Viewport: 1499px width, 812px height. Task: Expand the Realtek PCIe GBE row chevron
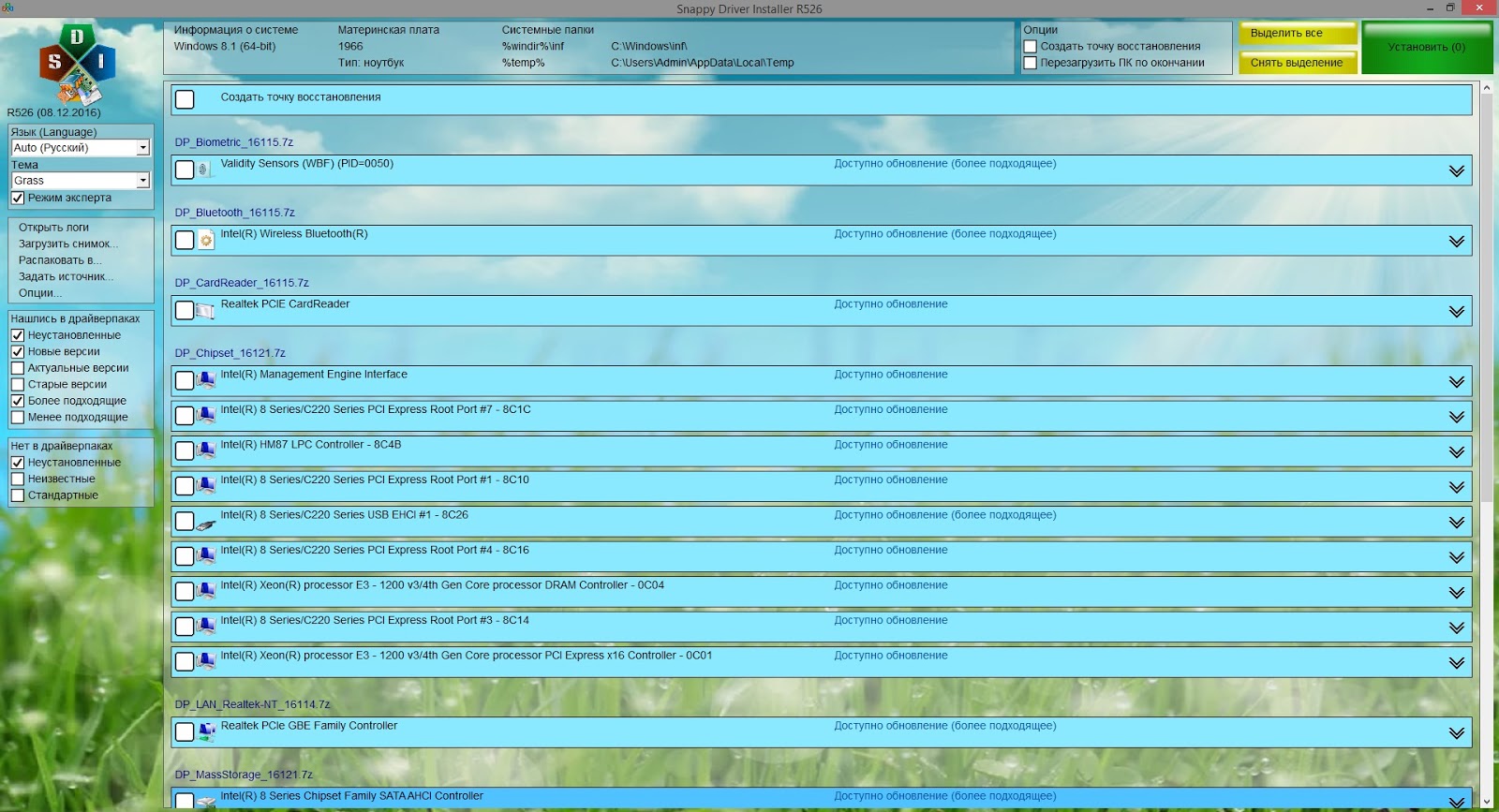(x=1457, y=733)
